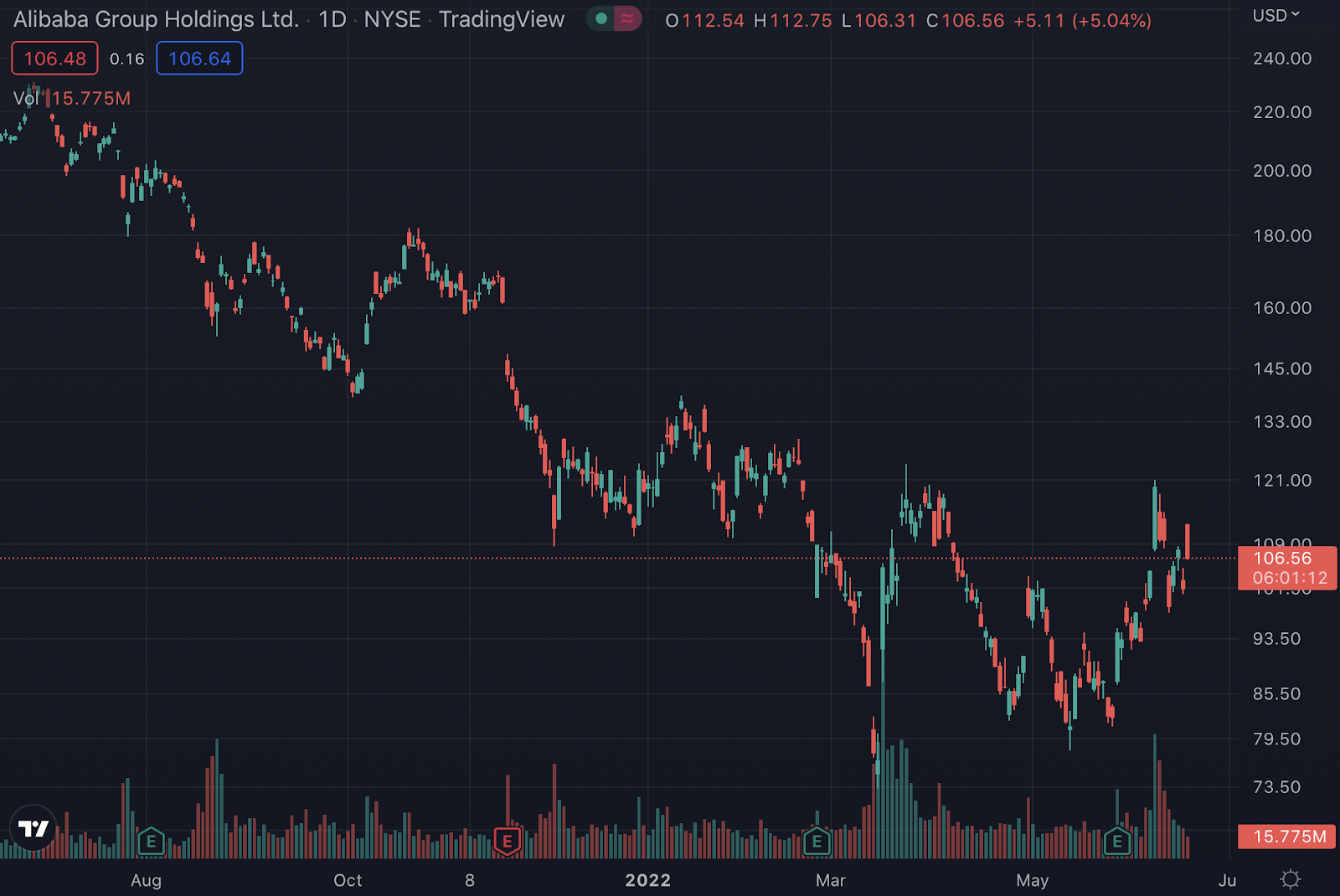Click the "Oct" time axis label
Image resolution: width=1340 pixels, height=896 pixels.
[x=348, y=880]
